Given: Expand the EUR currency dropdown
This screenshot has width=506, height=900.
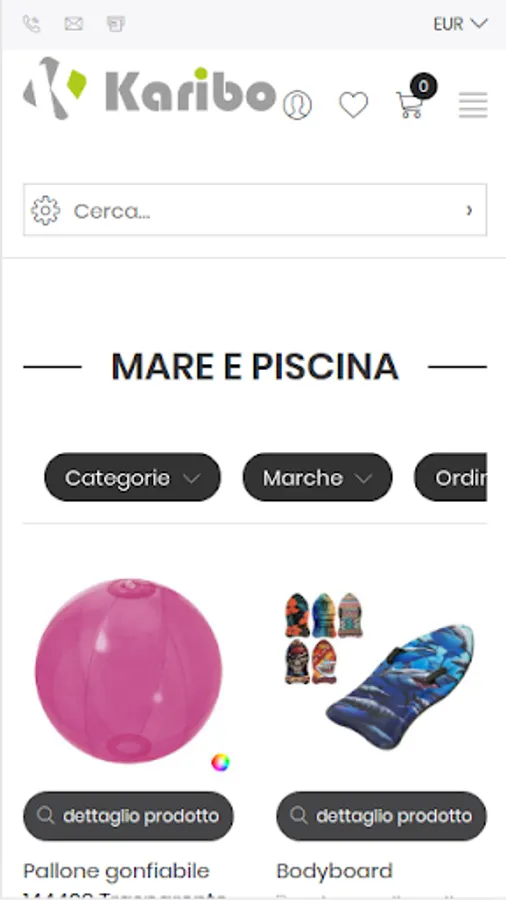Looking at the screenshot, I should coord(461,24).
